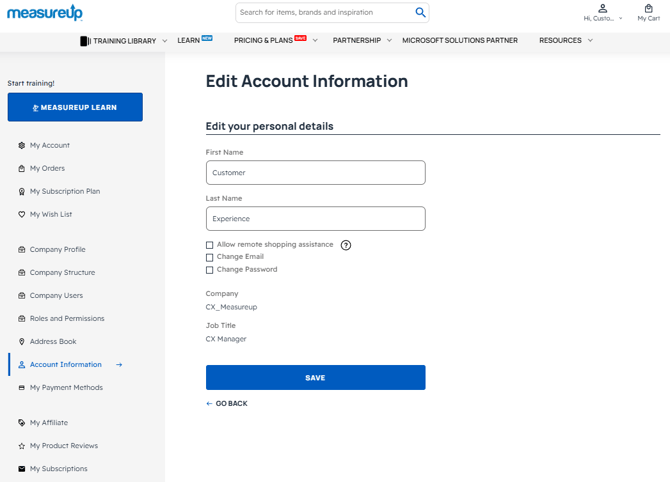Click the MeasureUp Learn button
The height and width of the screenshot is (482, 670).
coord(75,107)
